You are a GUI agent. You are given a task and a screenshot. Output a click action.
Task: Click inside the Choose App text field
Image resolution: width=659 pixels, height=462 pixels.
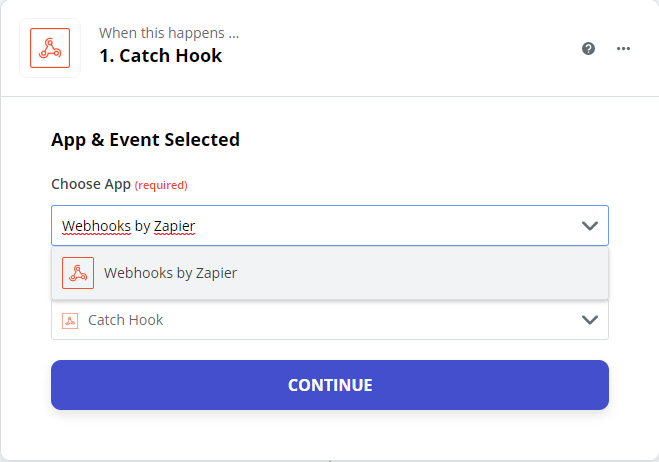coord(330,226)
